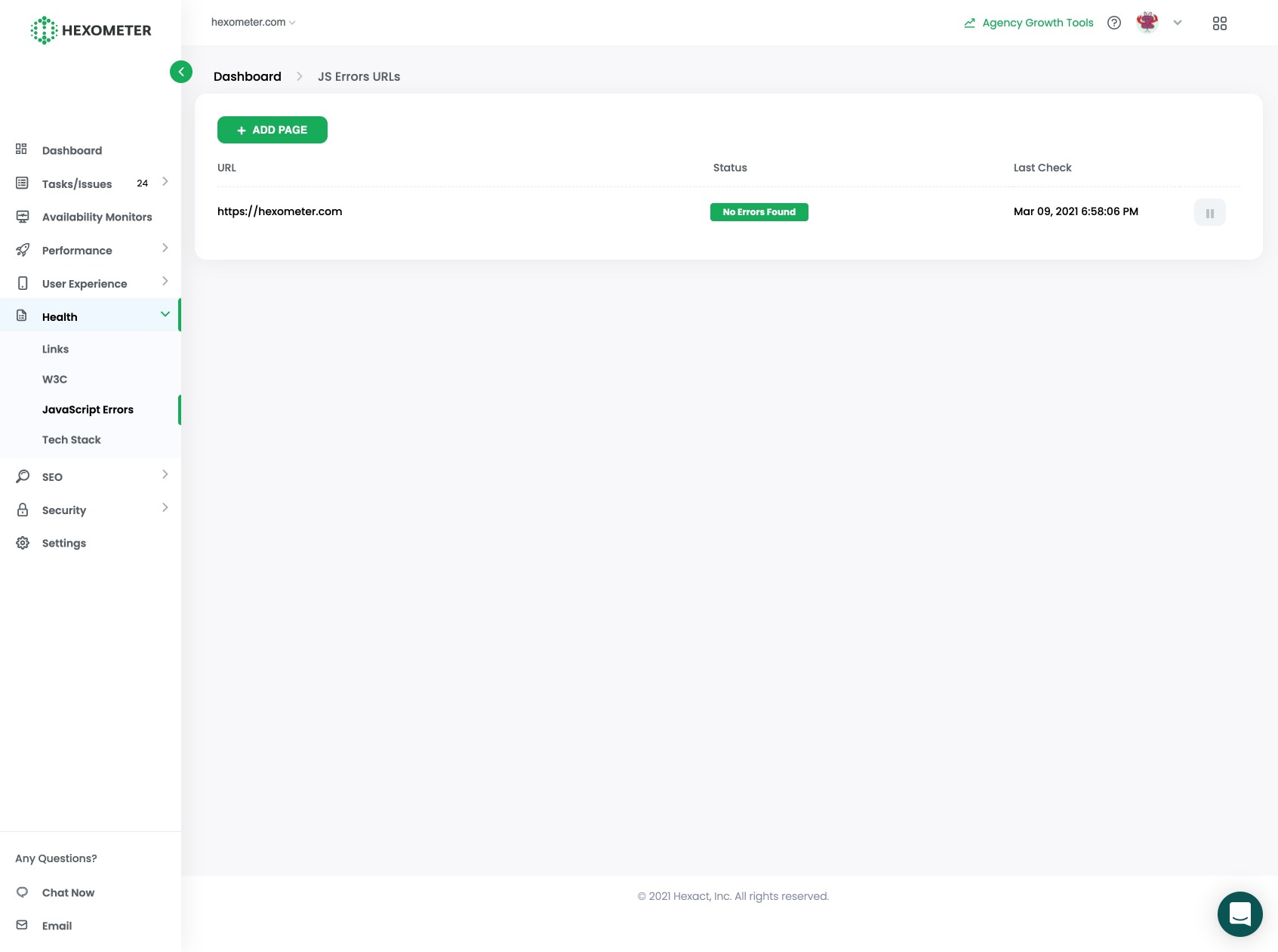Expand the Security chevron
1278x952 pixels.
click(x=165, y=507)
